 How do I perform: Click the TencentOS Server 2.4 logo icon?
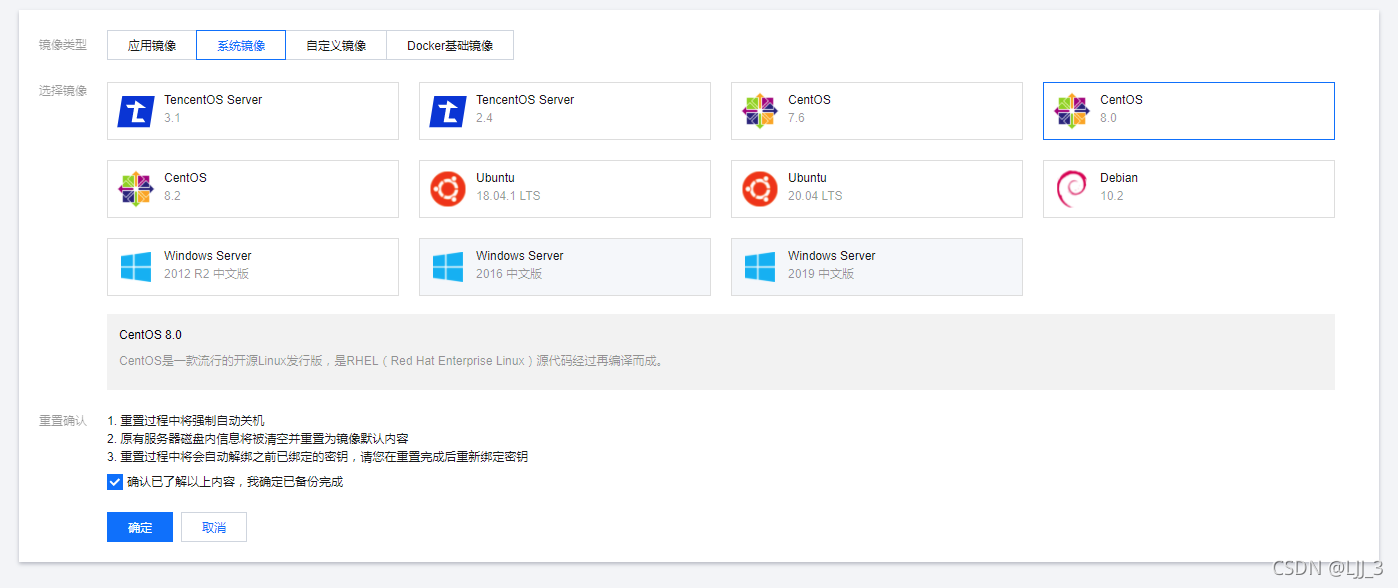point(448,111)
